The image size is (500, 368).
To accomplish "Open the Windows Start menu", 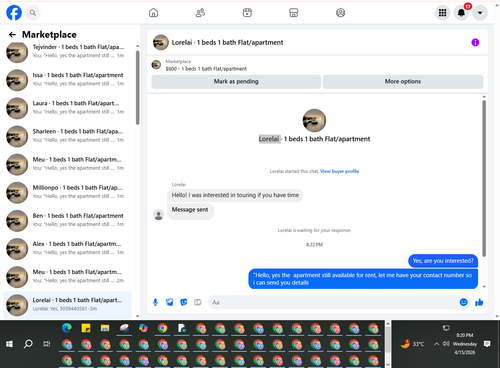I will click(x=9, y=344).
